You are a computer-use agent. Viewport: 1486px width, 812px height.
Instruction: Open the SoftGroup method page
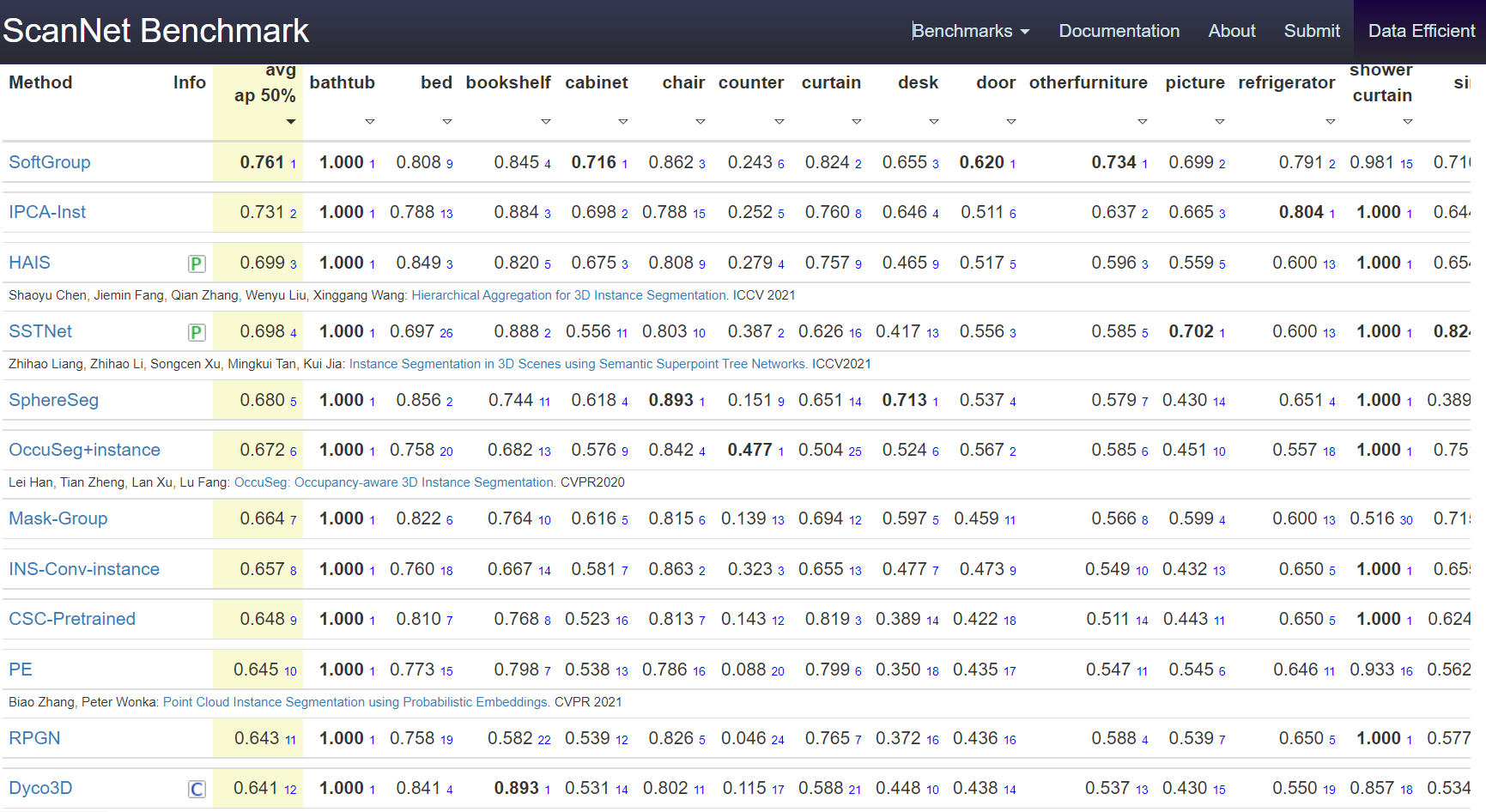49,162
